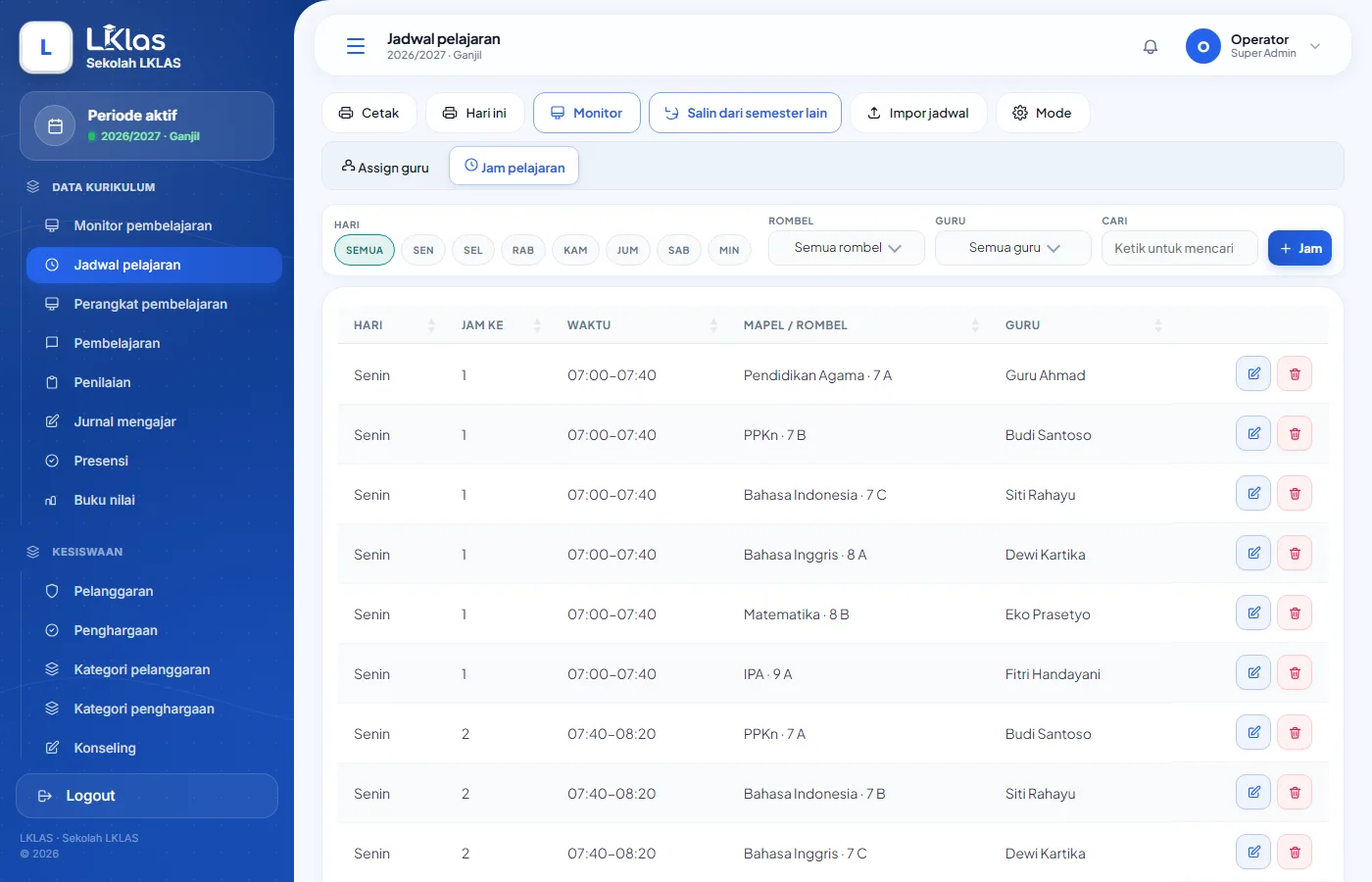Delete the IPA 9 A schedule row
1372x882 pixels.
pyautogui.click(x=1295, y=672)
